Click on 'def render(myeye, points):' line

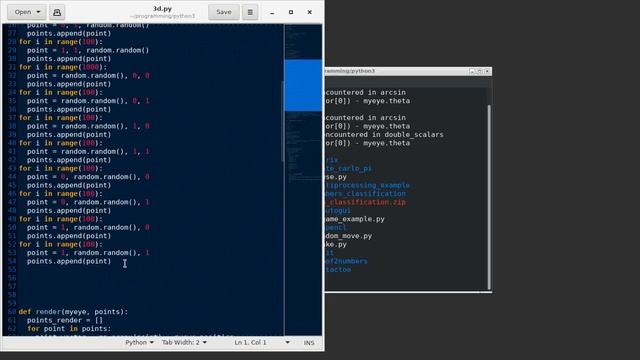pos(73,312)
